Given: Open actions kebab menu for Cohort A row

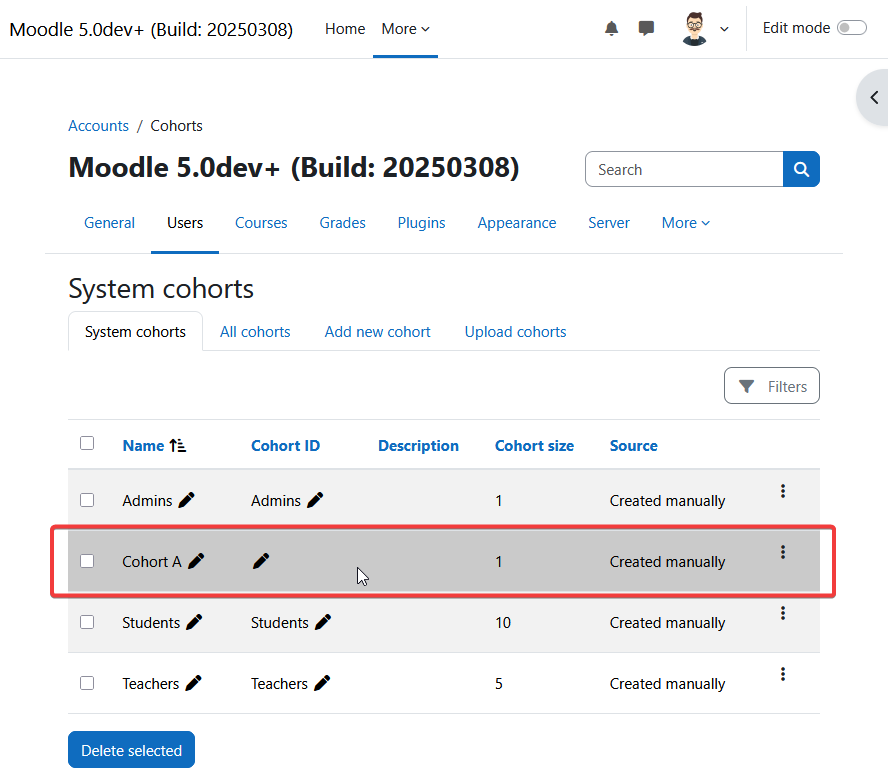Looking at the screenshot, I should (783, 552).
